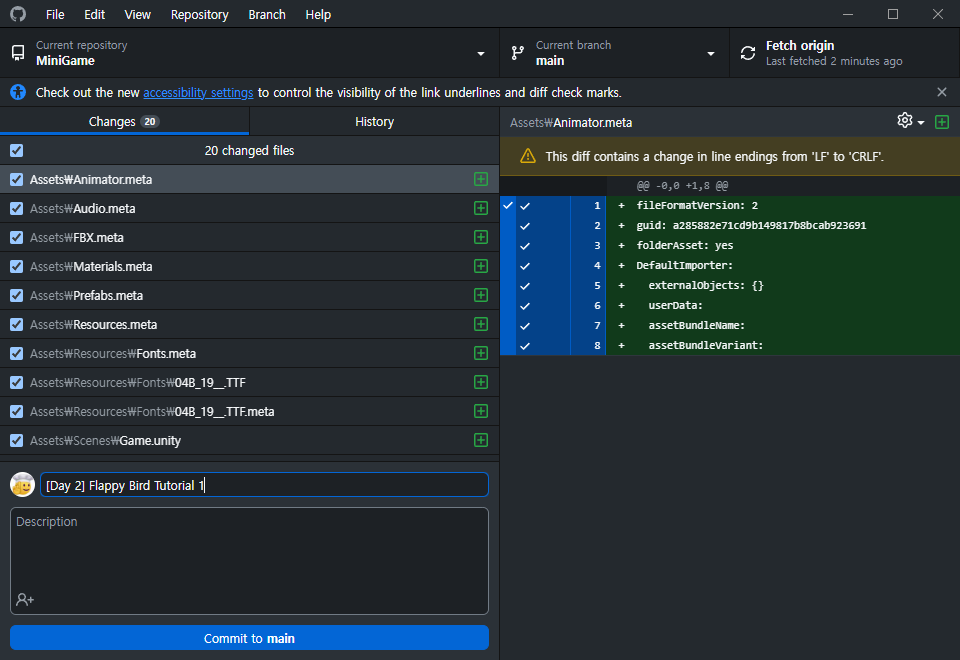This screenshot has width=960, height=660.
Task: Open the View menu
Action: point(137,14)
